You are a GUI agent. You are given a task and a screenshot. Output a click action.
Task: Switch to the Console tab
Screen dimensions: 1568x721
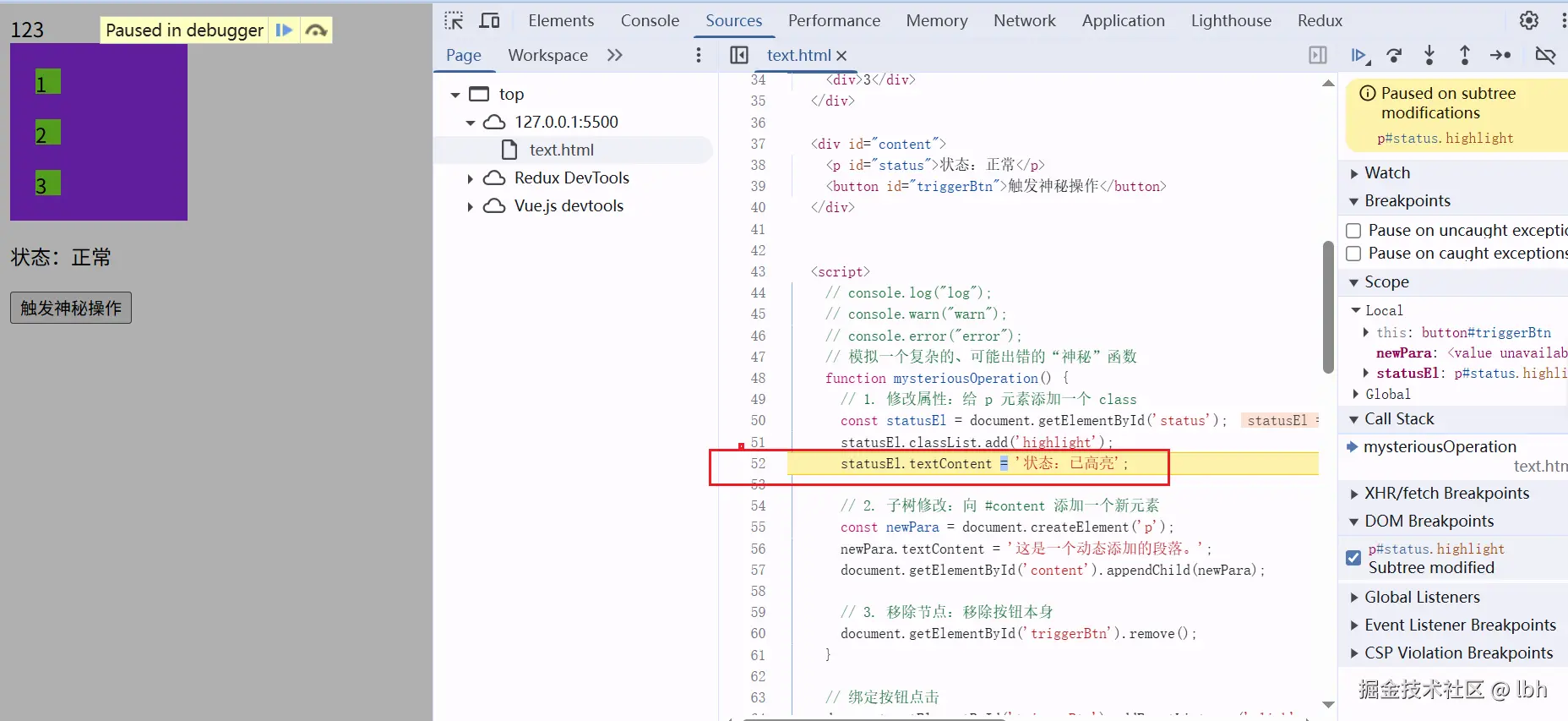click(650, 20)
